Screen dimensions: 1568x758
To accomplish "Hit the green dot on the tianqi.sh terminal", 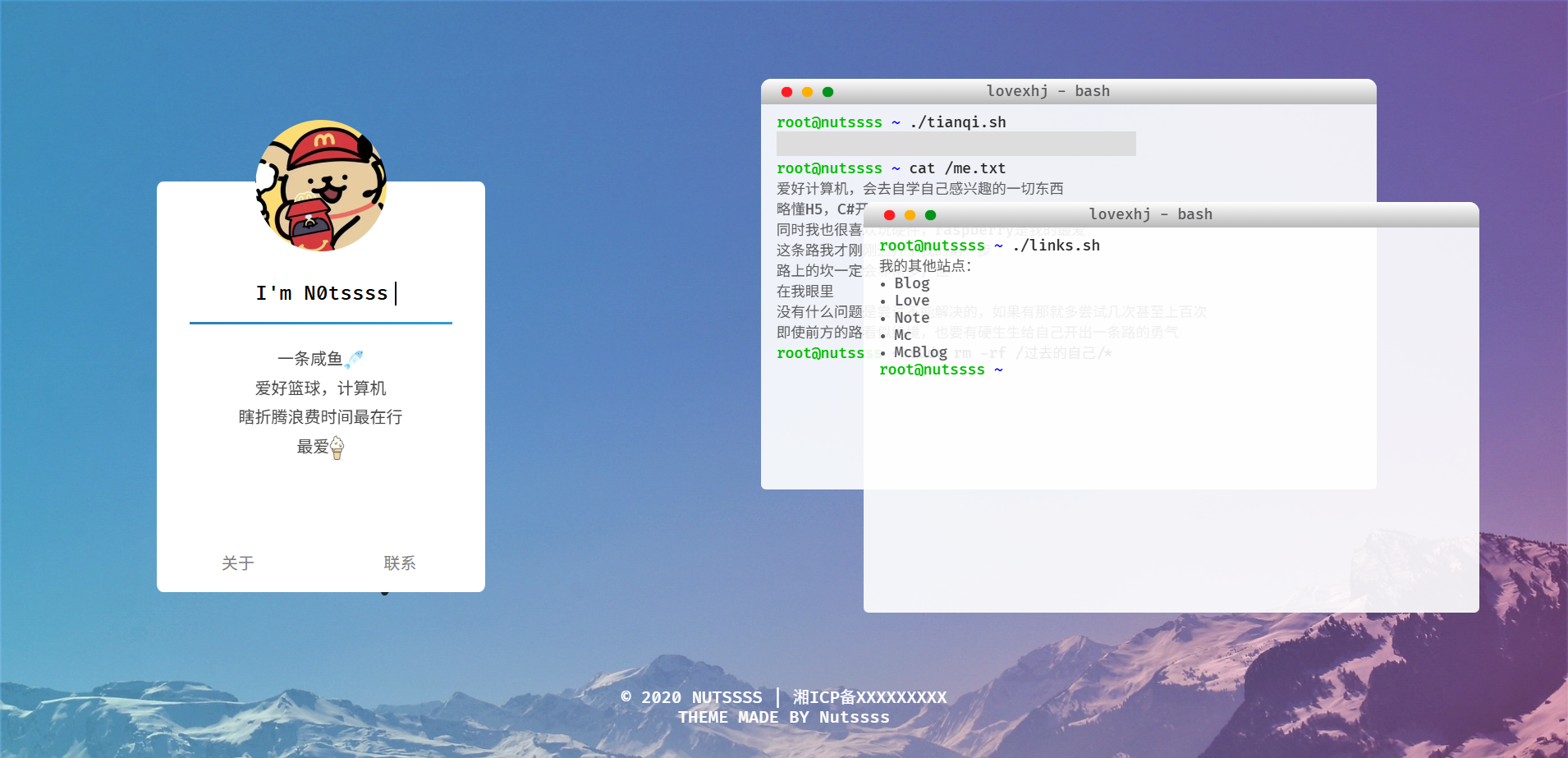I will tap(828, 92).
